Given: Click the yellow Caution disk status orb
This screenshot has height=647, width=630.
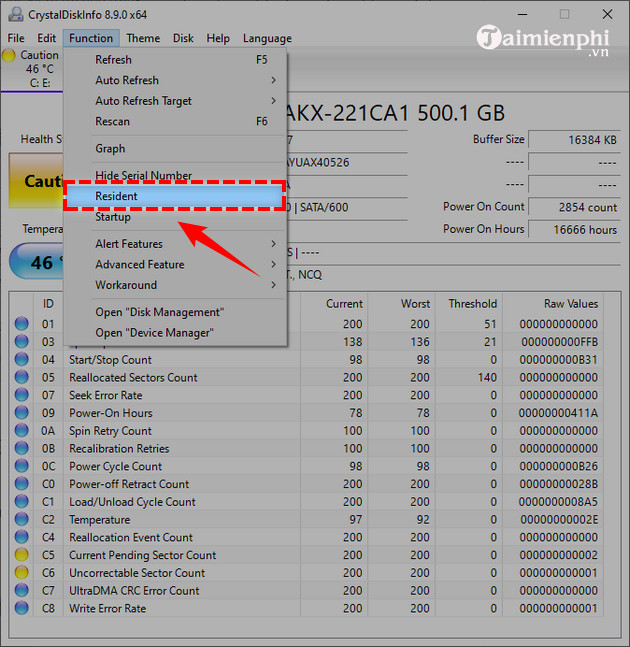Looking at the screenshot, I should [x=9, y=55].
